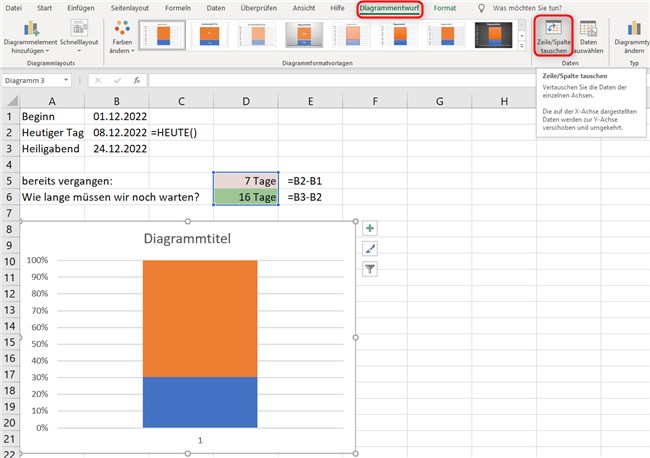Click the 100% axis label
Image resolution: width=650 pixels, height=458 pixels.
point(37,260)
